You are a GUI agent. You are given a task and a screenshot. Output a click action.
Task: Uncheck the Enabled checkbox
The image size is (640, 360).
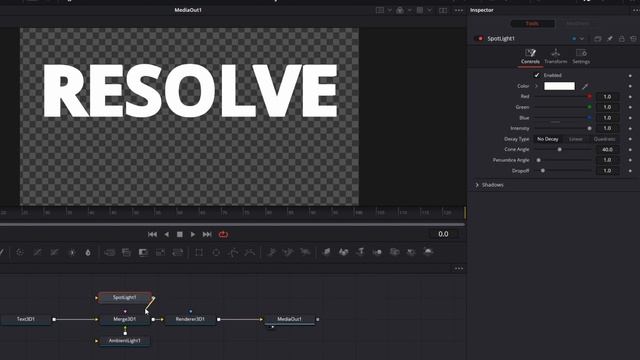point(537,75)
